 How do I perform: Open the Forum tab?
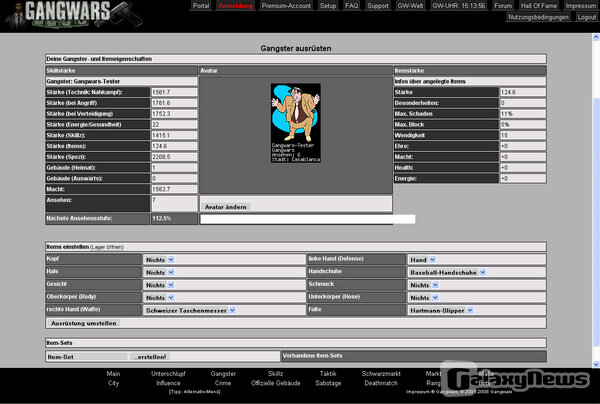coord(503,6)
